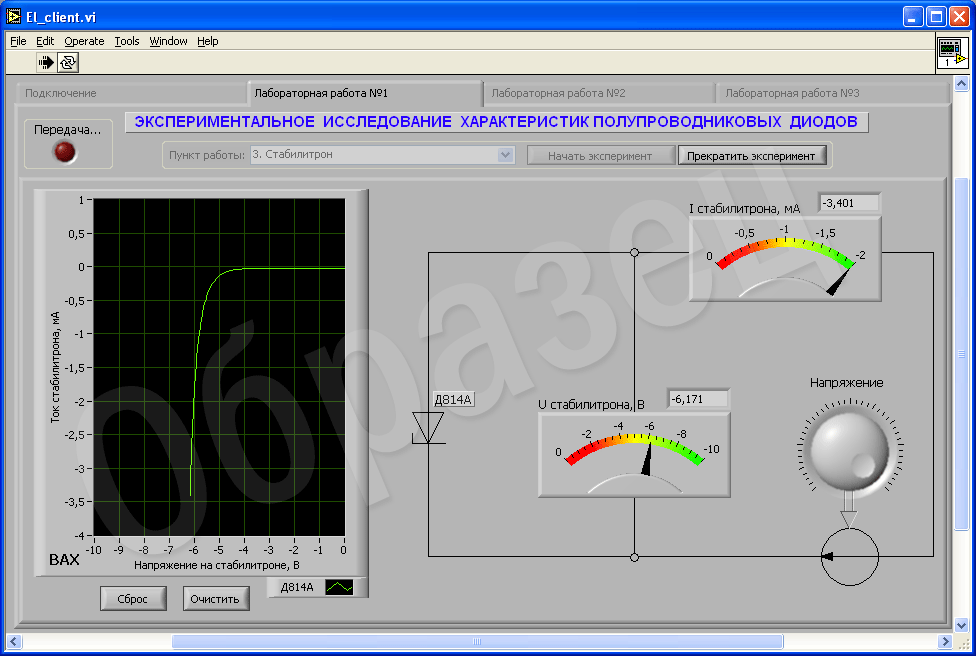Click the Напряжение label above the knob

coord(847,383)
